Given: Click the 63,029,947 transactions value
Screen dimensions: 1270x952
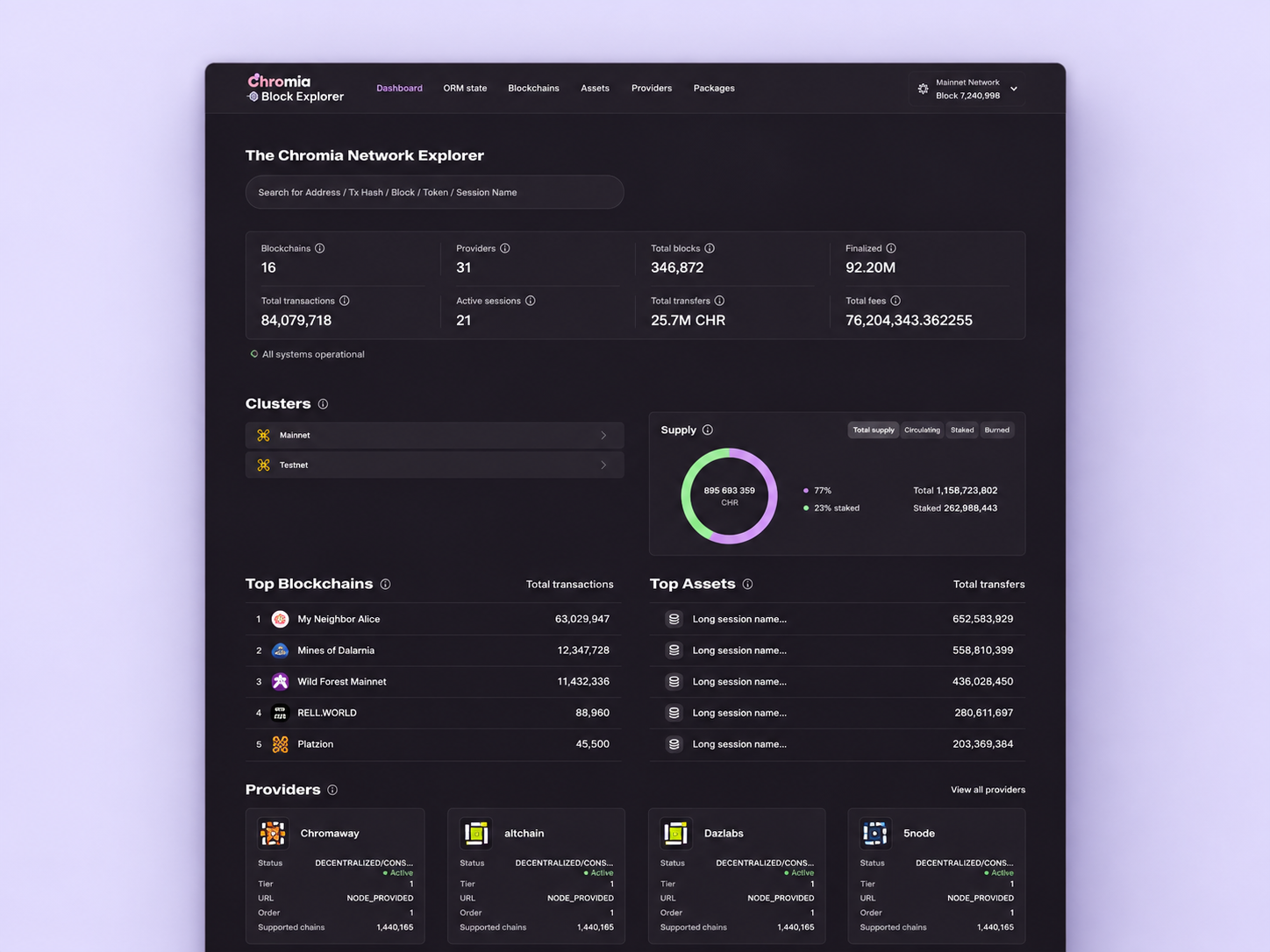Looking at the screenshot, I should [582, 619].
